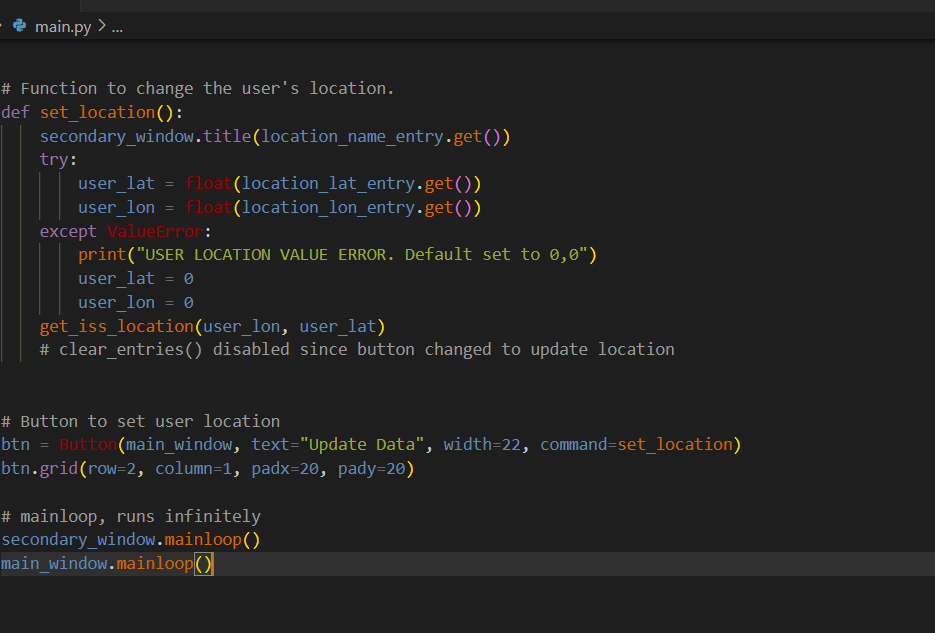Click the 'user_lat = 0' assignment
Screen dimensions: 935x633
(136, 278)
